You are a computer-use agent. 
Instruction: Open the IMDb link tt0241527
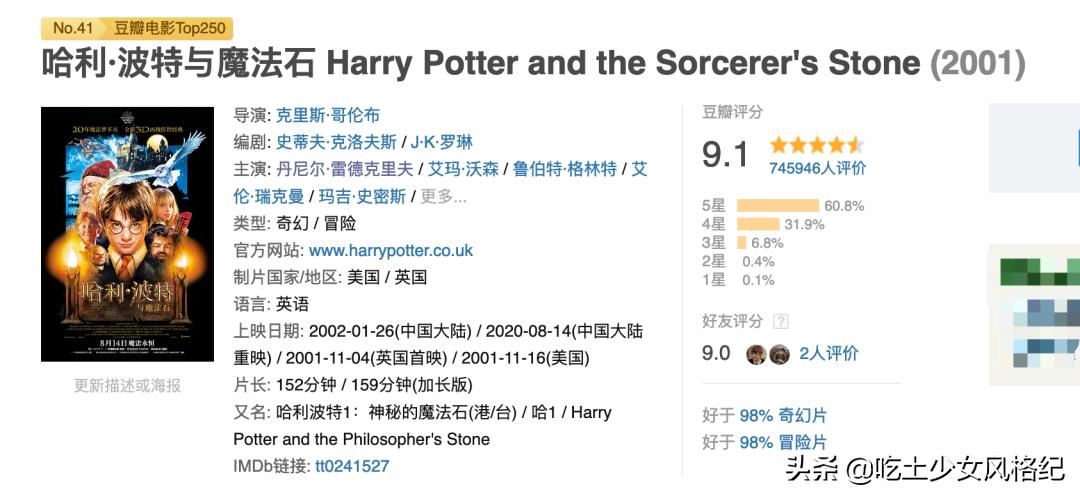coord(352,466)
